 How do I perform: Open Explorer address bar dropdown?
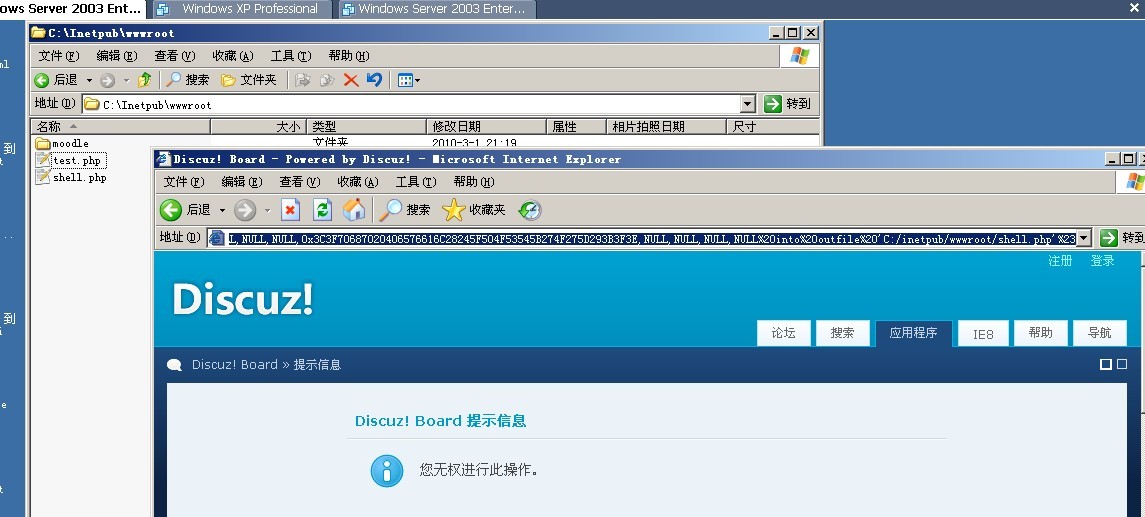click(748, 104)
